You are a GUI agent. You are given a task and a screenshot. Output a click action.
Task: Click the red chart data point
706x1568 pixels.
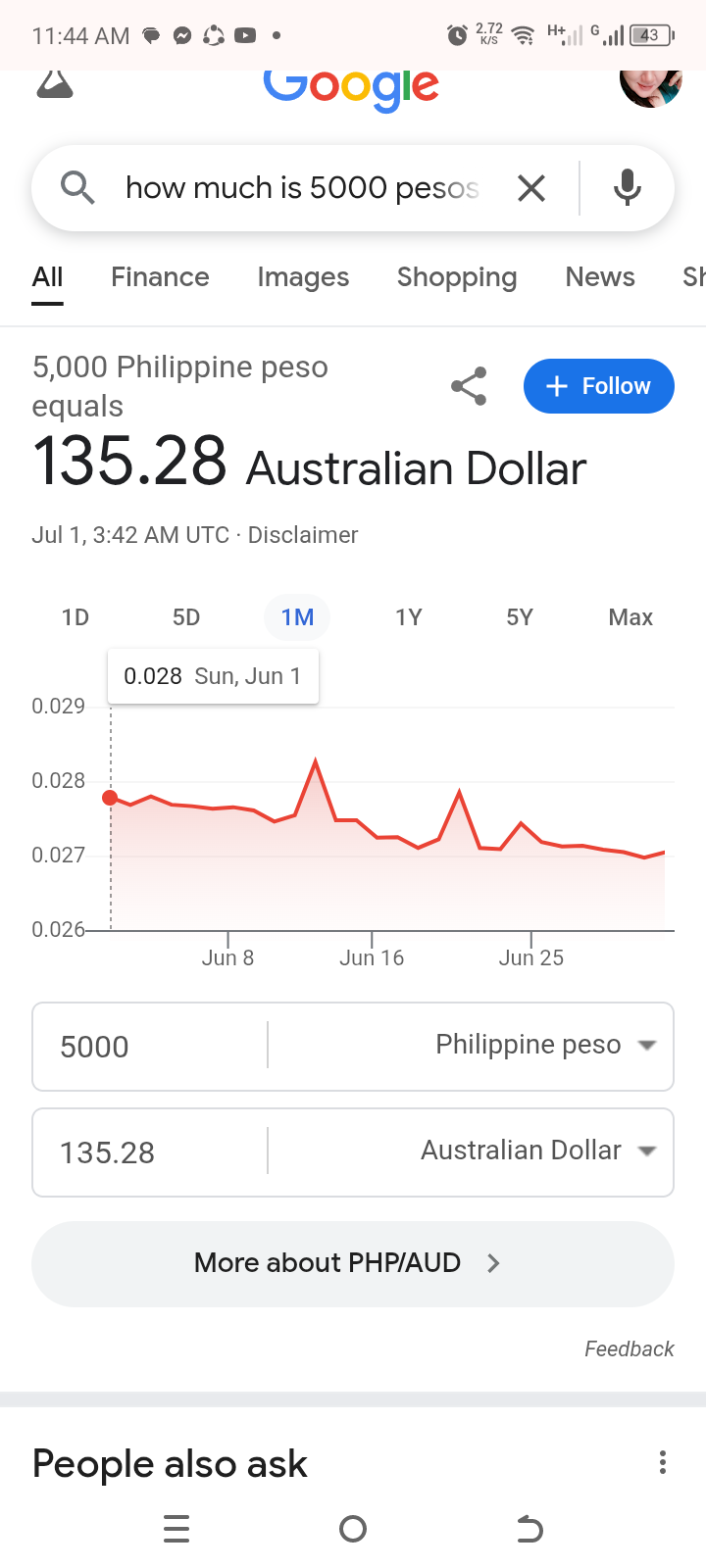click(x=110, y=798)
